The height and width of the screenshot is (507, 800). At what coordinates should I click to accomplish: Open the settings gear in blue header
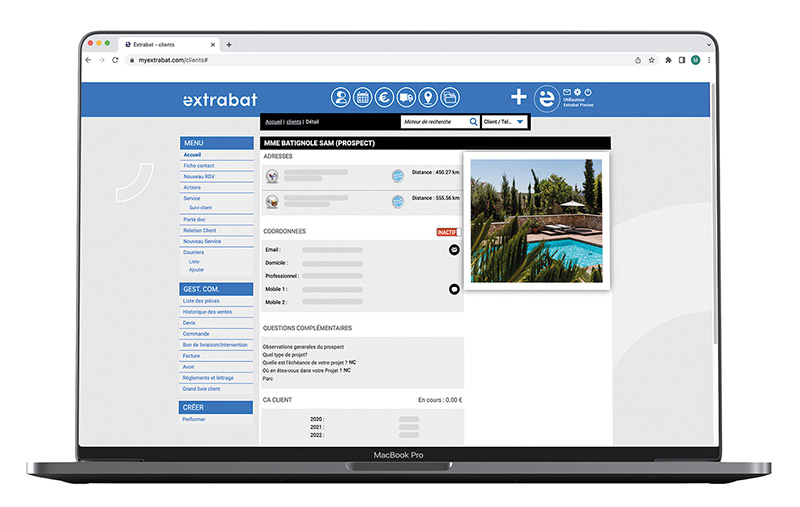tap(578, 92)
